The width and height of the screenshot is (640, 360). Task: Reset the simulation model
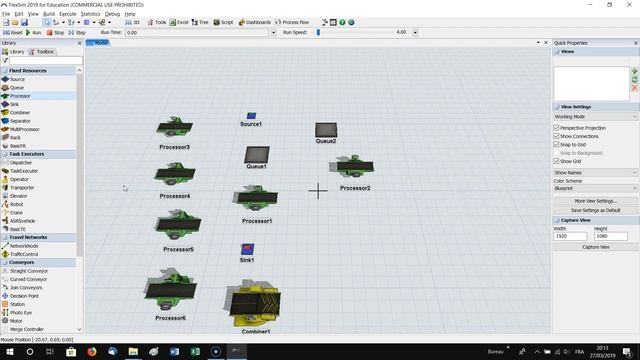coord(13,33)
